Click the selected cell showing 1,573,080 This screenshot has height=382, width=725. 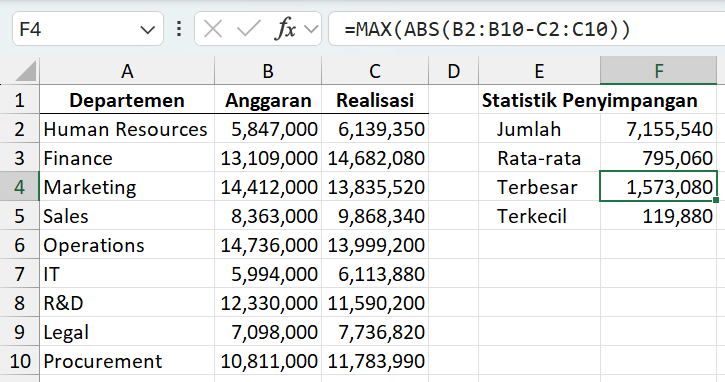658,186
